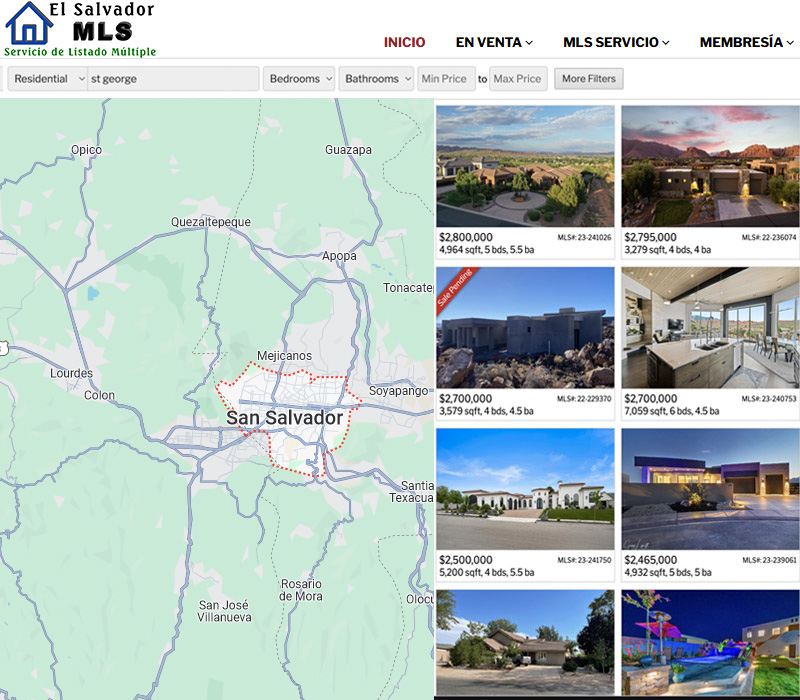Viewport: 800px width, 700px height.
Task: Click the $2,795,000 price text
Action: [651, 237]
